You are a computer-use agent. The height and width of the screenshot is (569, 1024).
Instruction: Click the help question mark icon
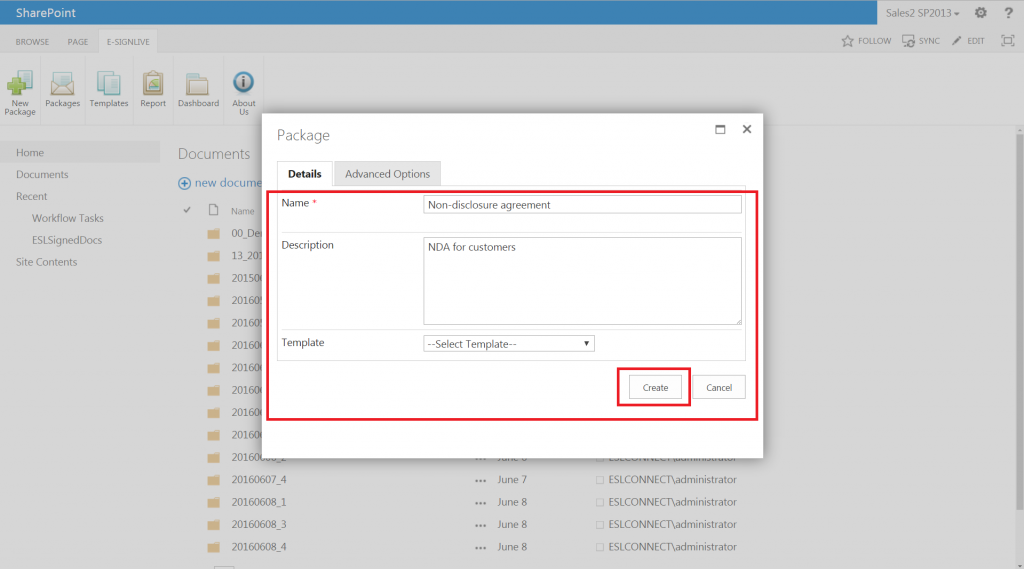pyautogui.click(x=1008, y=12)
